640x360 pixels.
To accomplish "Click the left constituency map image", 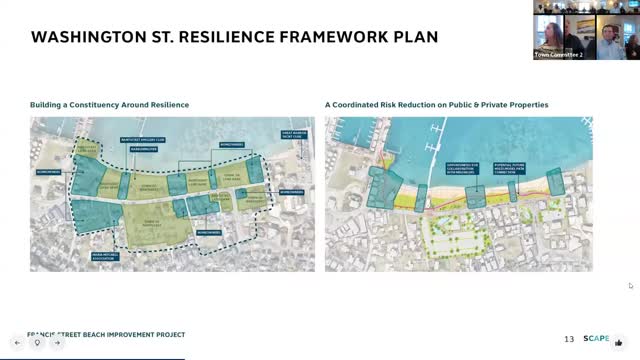I will 172,194.
